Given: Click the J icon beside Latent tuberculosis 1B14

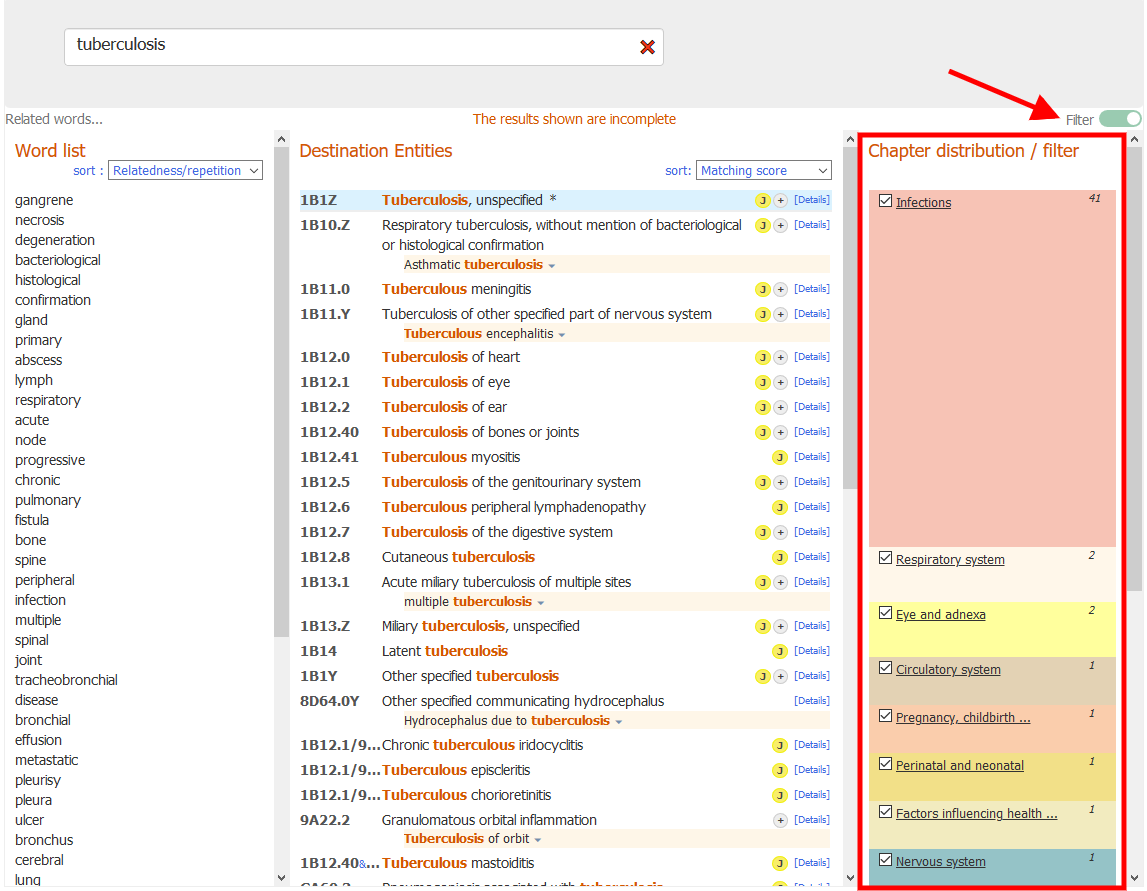Looking at the screenshot, I should pos(779,650).
